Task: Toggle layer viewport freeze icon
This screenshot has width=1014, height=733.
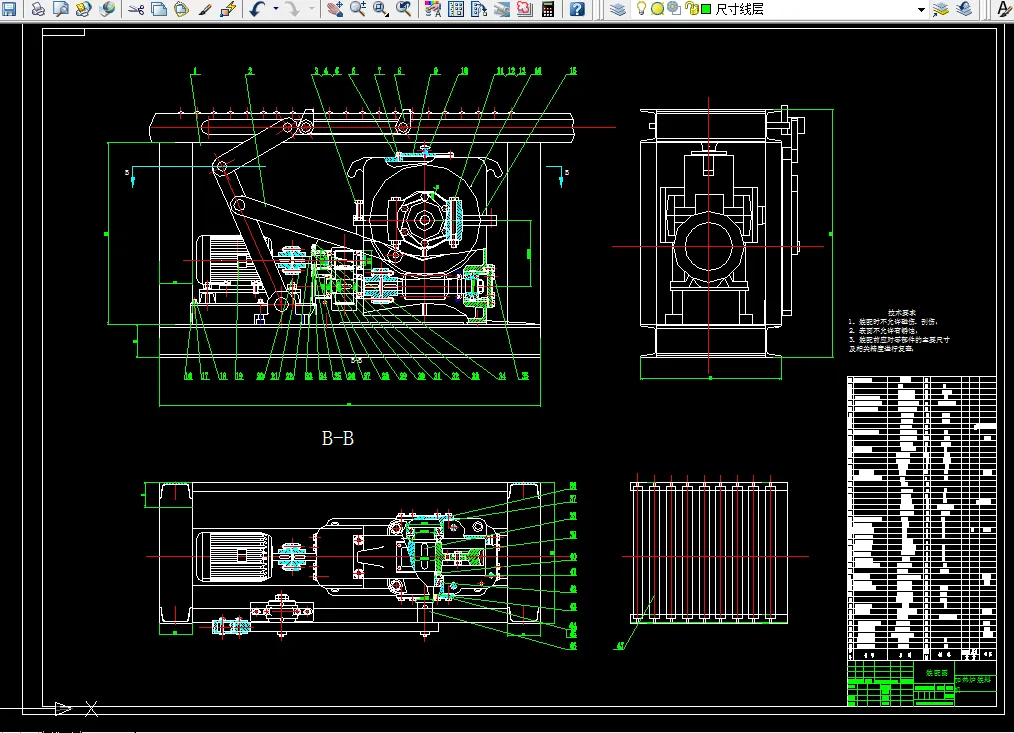Action: (x=674, y=8)
